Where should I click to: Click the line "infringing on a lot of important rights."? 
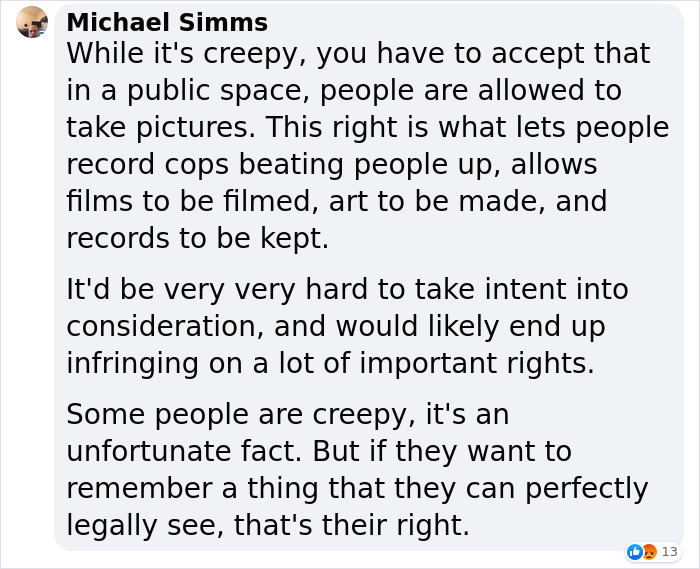pyautogui.click(x=330, y=364)
